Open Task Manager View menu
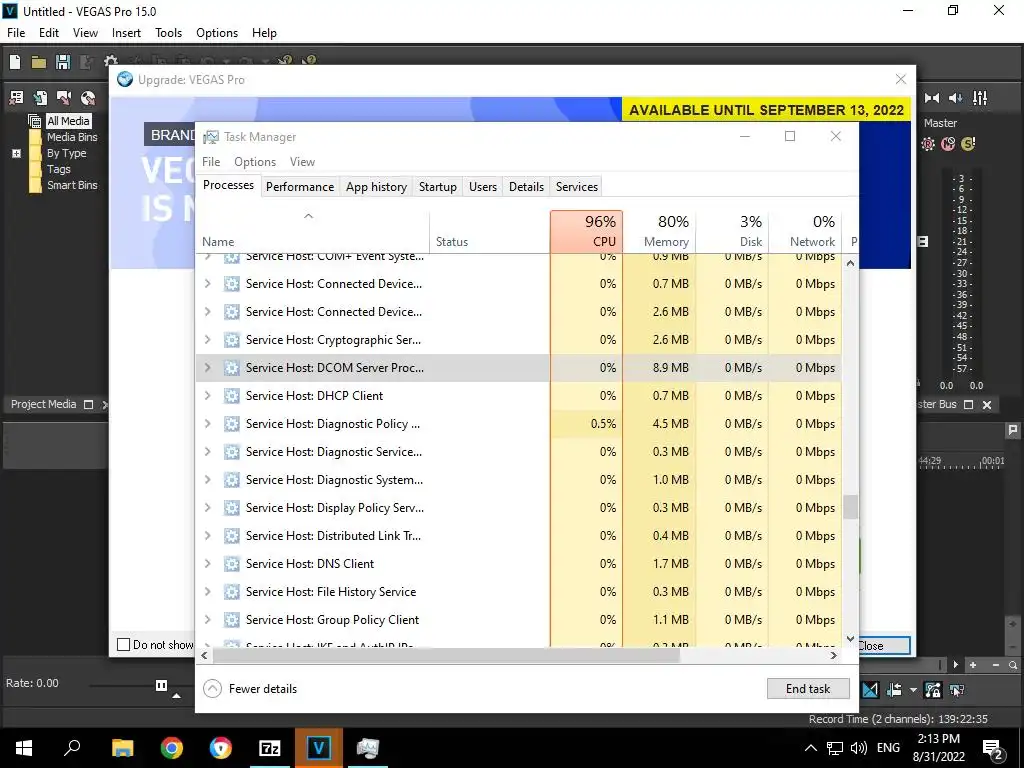Image resolution: width=1024 pixels, height=768 pixels. click(x=302, y=162)
